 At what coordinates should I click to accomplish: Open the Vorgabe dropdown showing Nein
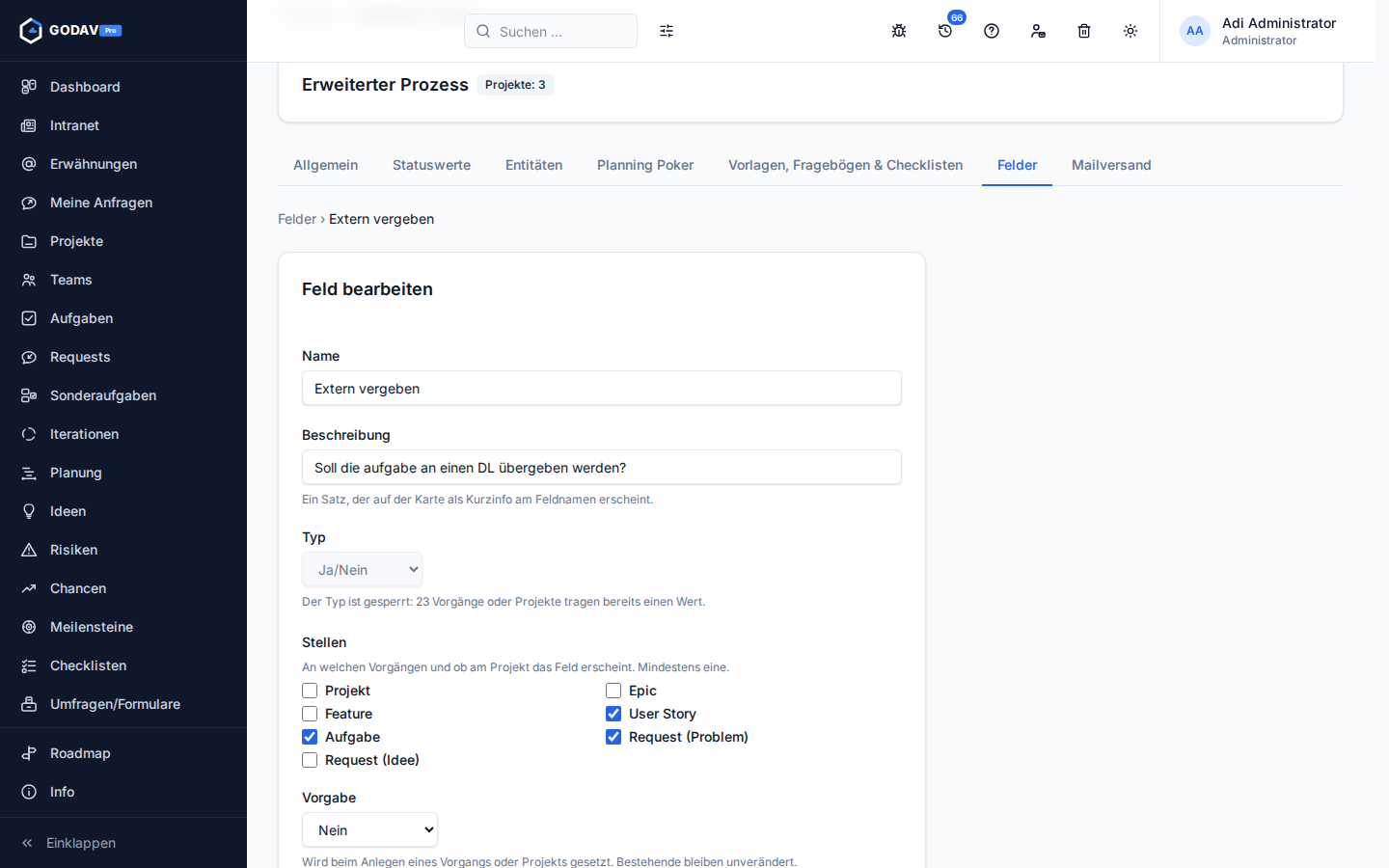[370, 830]
